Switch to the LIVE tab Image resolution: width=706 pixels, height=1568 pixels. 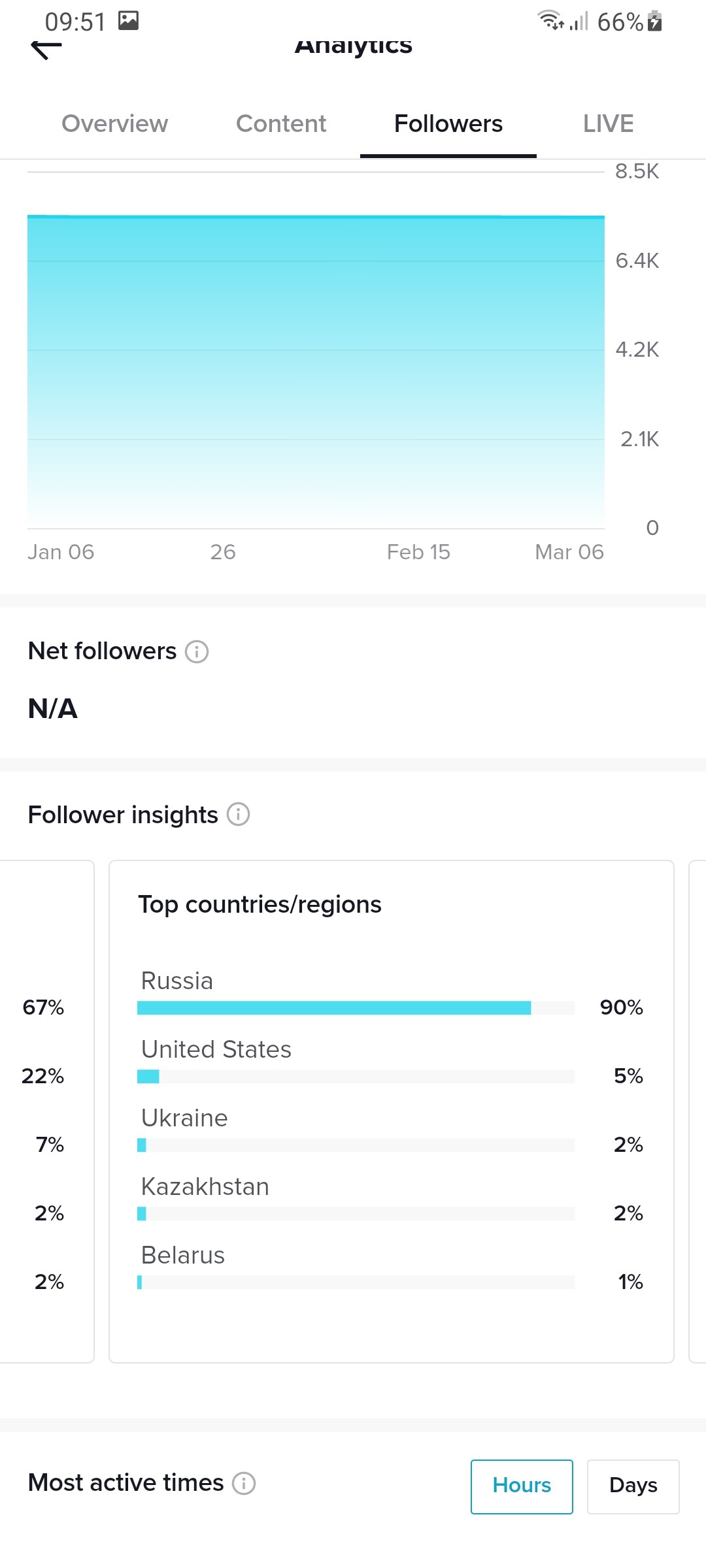(x=609, y=123)
